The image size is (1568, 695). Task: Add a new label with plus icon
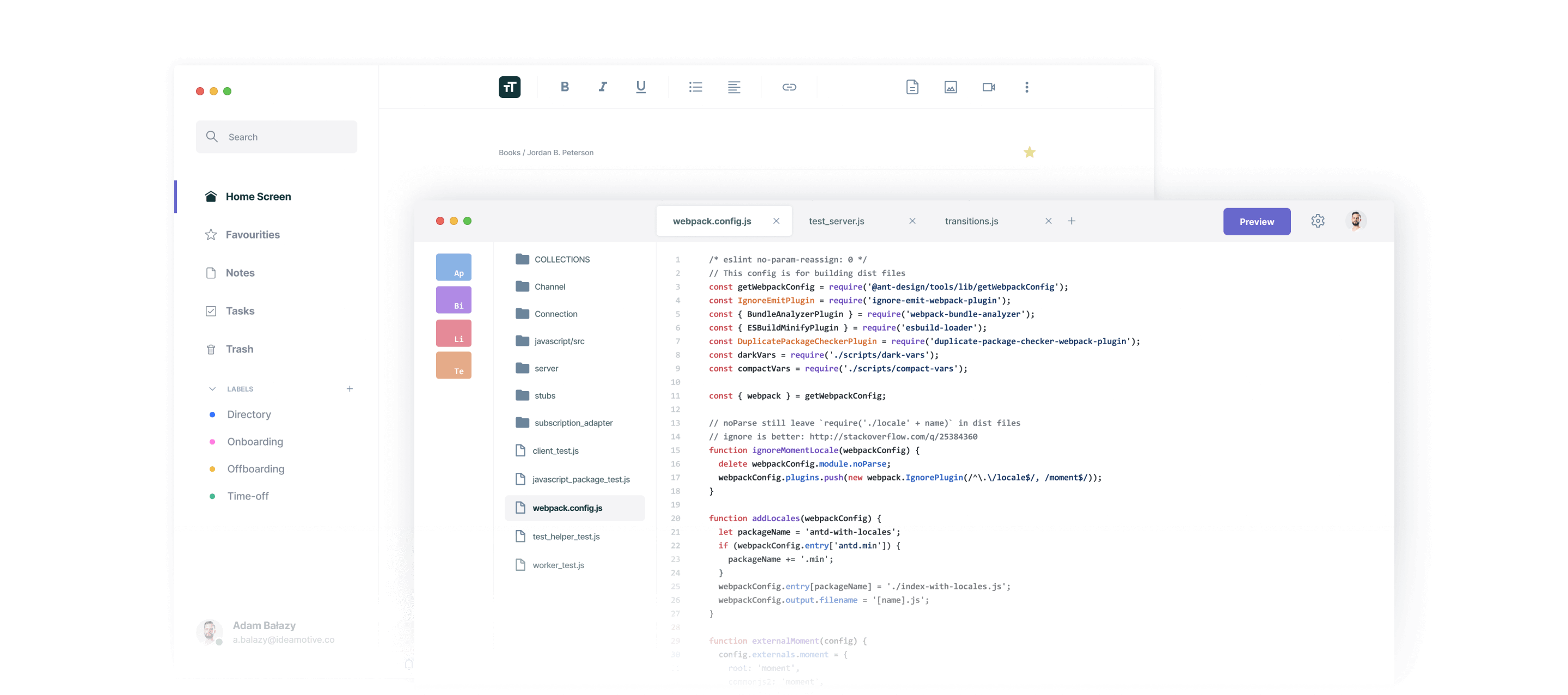[350, 388]
